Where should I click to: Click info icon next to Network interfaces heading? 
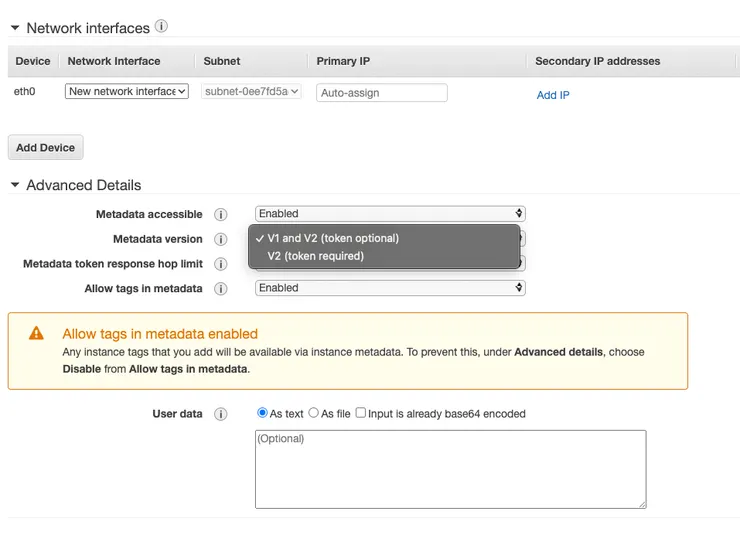coord(162,27)
